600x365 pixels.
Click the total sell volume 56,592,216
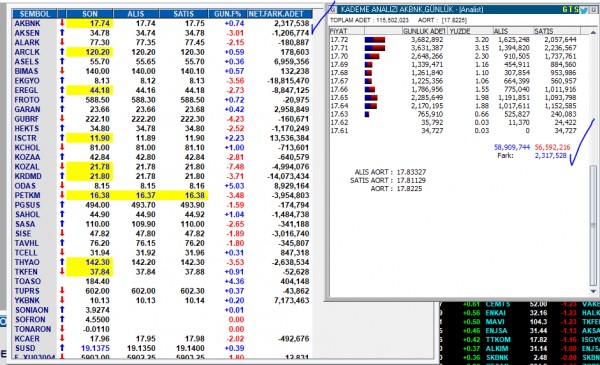(553, 147)
